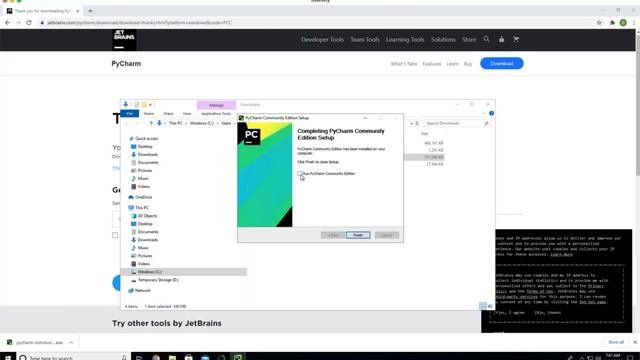Image resolution: width=640 pixels, height=360 pixels.
Task: Bookmark page with star icon
Action: tap(599, 22)
